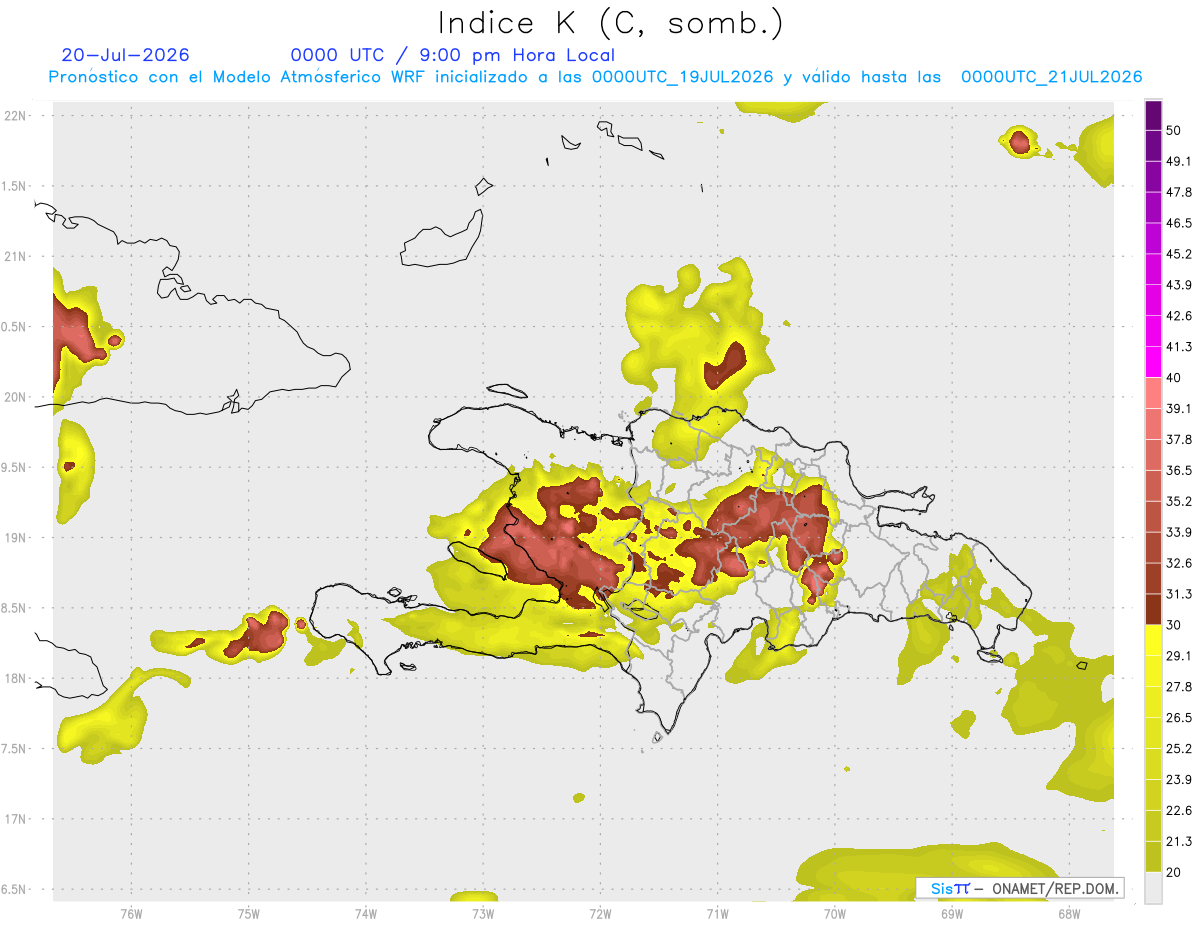
Task: Click legend value '31.3'
Action: click(x=1179, y=594)
